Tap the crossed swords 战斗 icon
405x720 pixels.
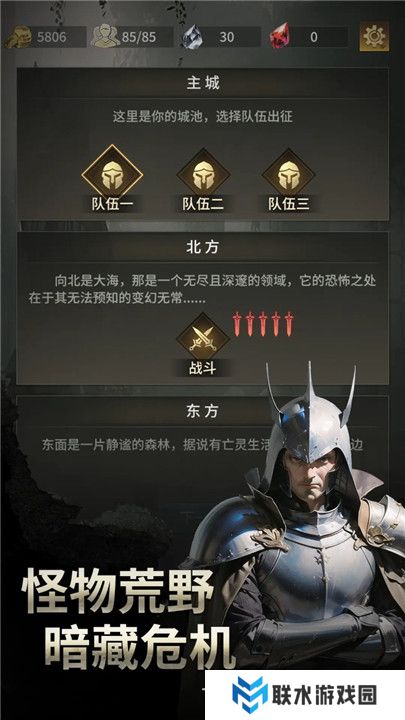(203, 339)
